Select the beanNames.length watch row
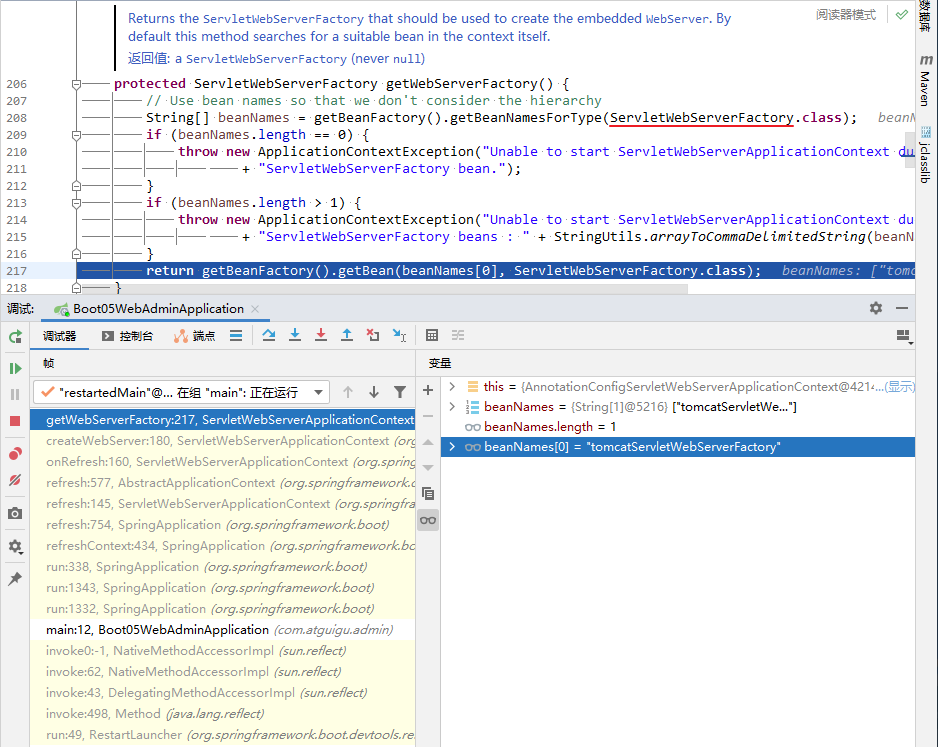 (678, 426)
